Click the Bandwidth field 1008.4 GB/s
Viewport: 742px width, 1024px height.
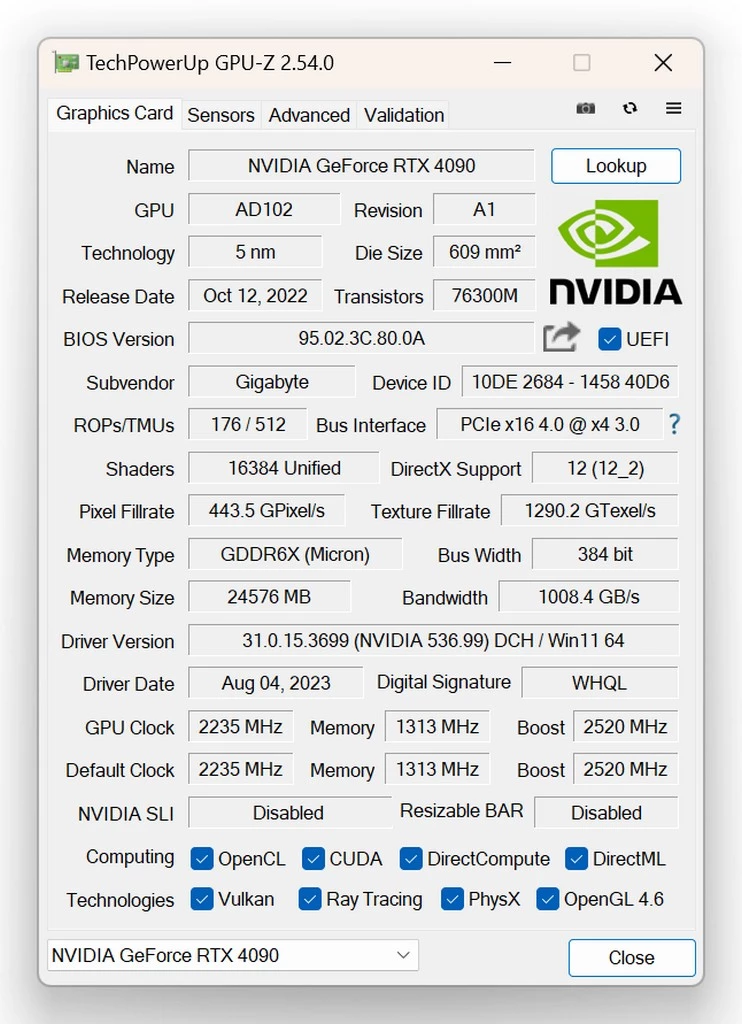pyautogui.click(x=589, y=597)
